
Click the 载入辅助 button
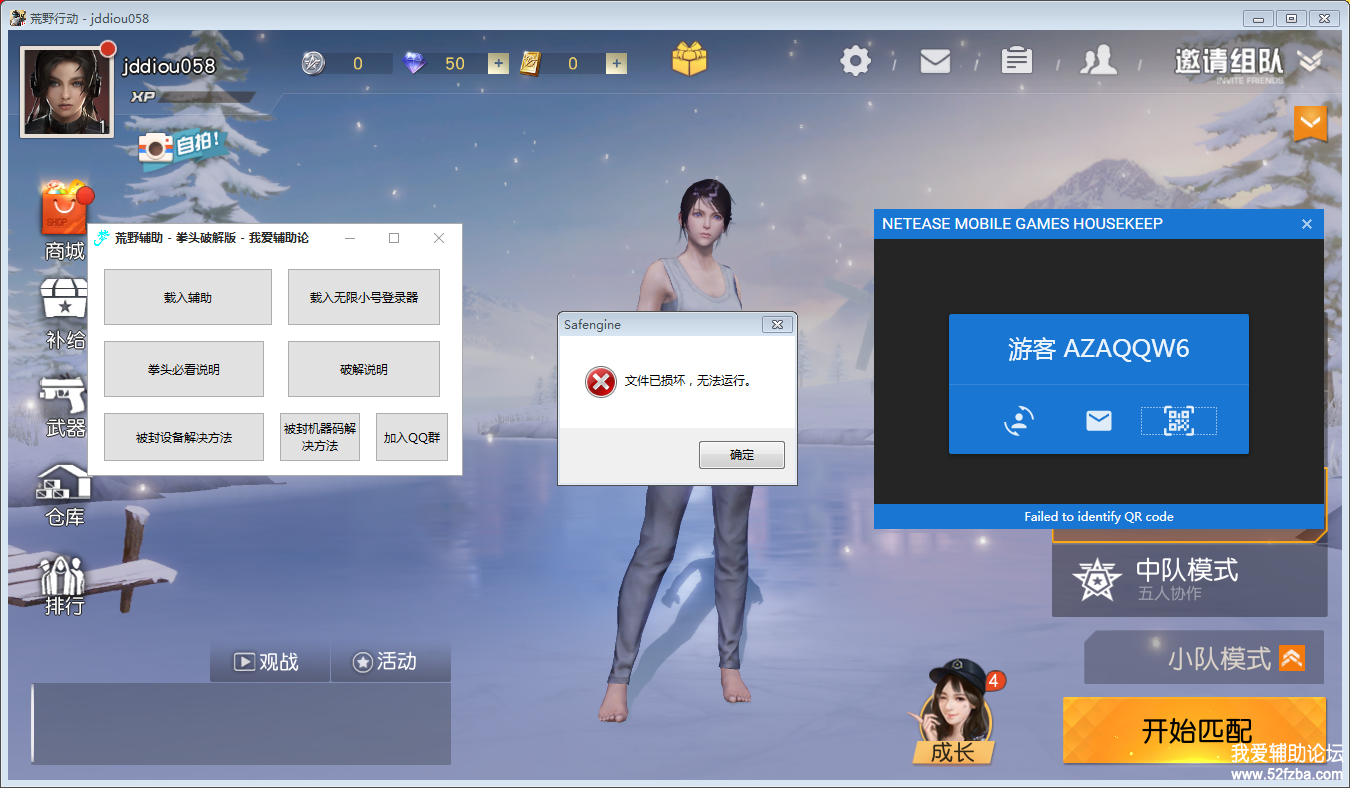click(187, 297)
